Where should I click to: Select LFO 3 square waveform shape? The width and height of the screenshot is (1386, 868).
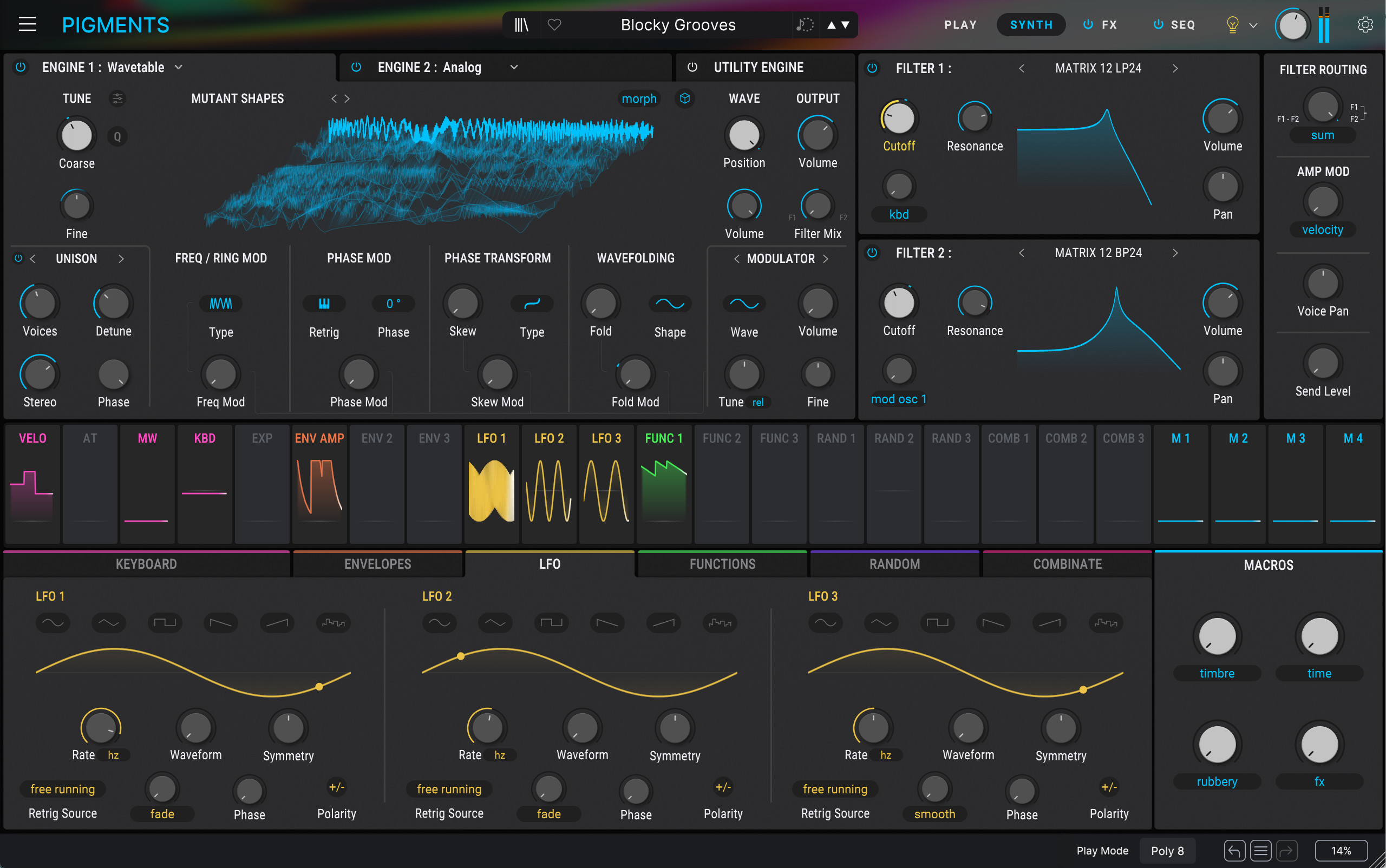[937, 622]
